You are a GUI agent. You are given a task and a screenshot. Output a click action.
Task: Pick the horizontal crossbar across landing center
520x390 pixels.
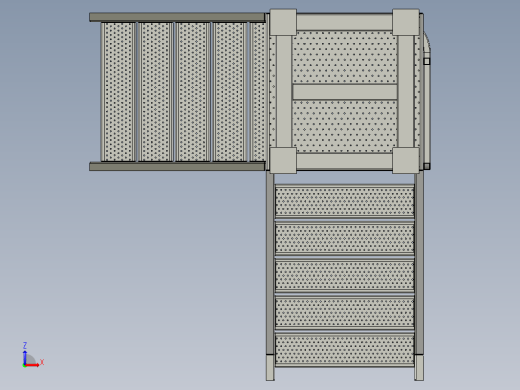point(345,92)
